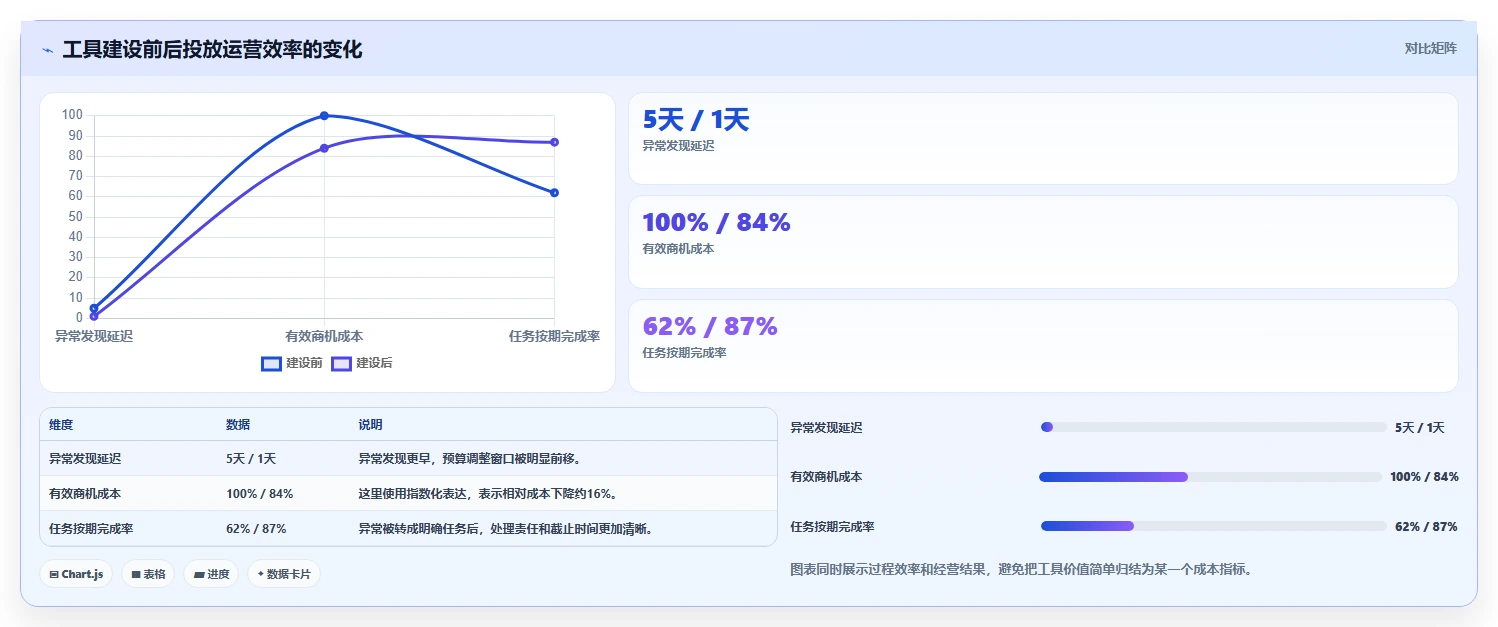1498x627 pixels.
Task: Click the 建设前 data point at 有效商机成本
Action: [324, 116]
